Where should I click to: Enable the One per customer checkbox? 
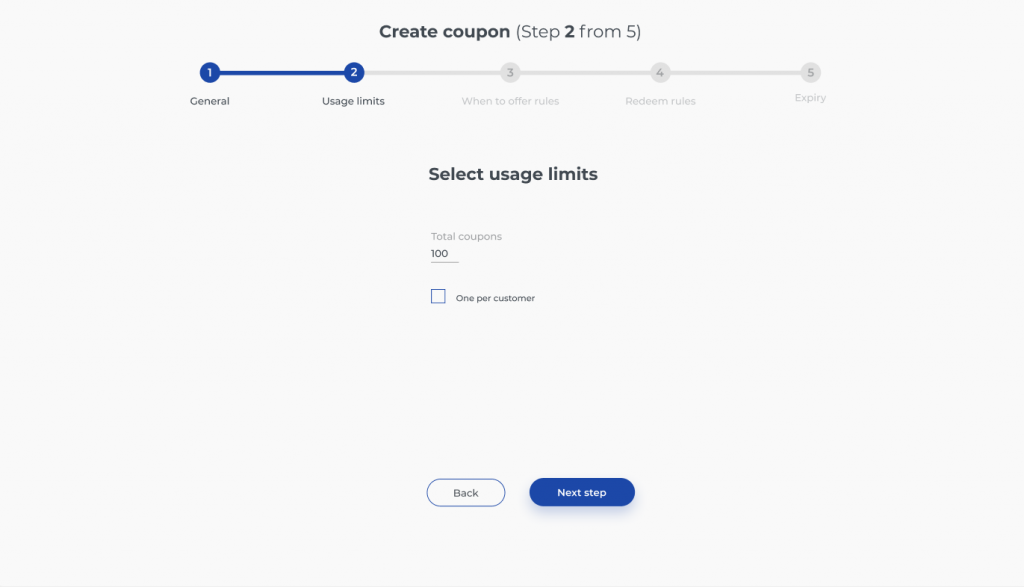(438, 296)
